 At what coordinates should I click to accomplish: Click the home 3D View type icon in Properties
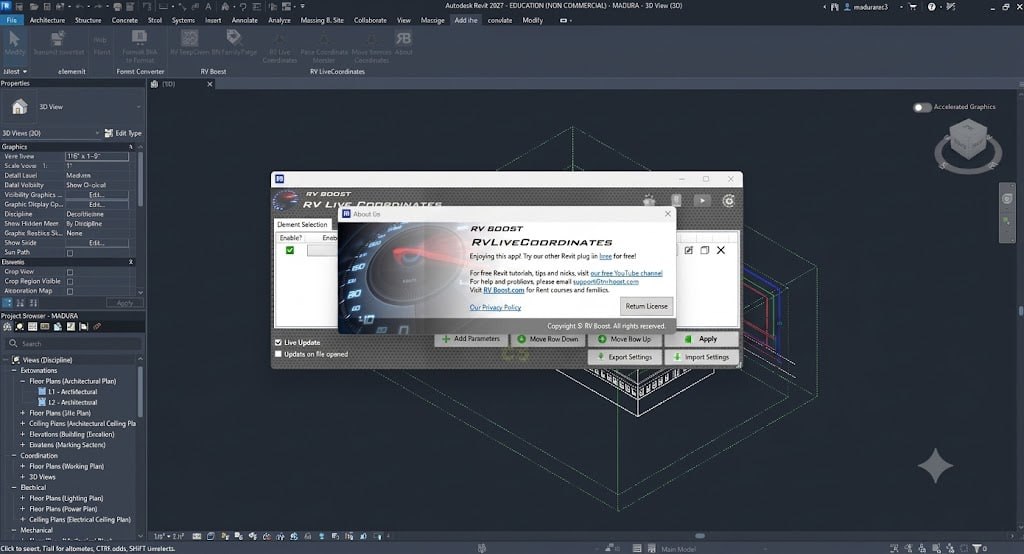click(x=20, y=106)
